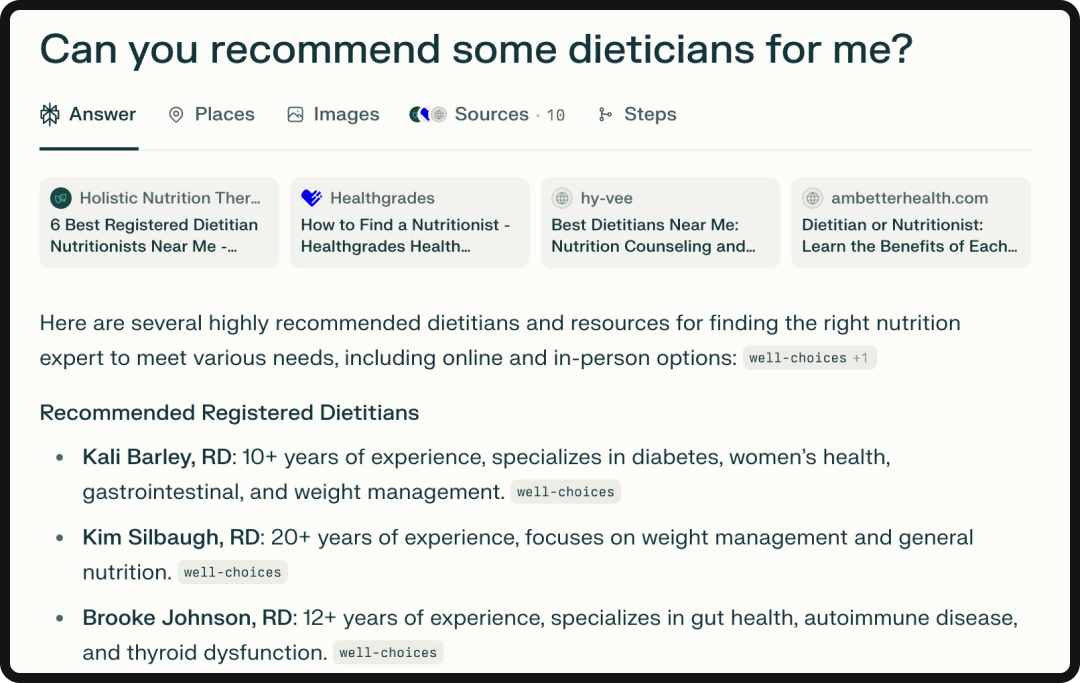Click well-choices citation after Kali Barley entry
1080x683 pixels.
[x=566, y=491]
